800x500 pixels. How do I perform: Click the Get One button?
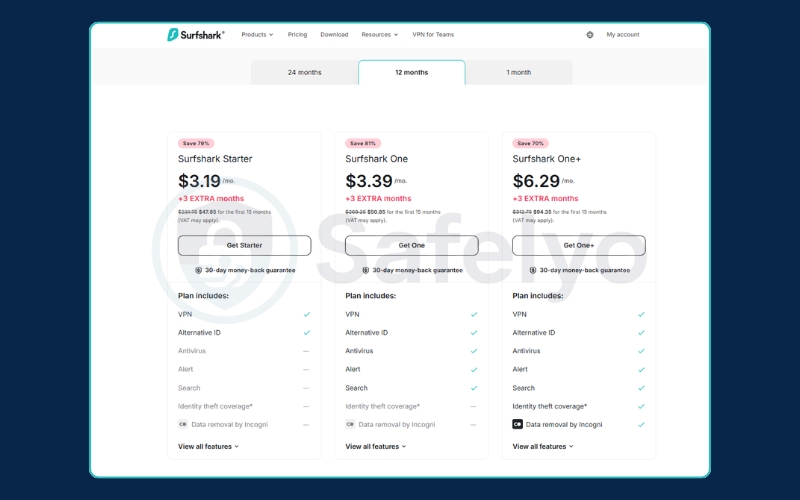pos(412,245)
